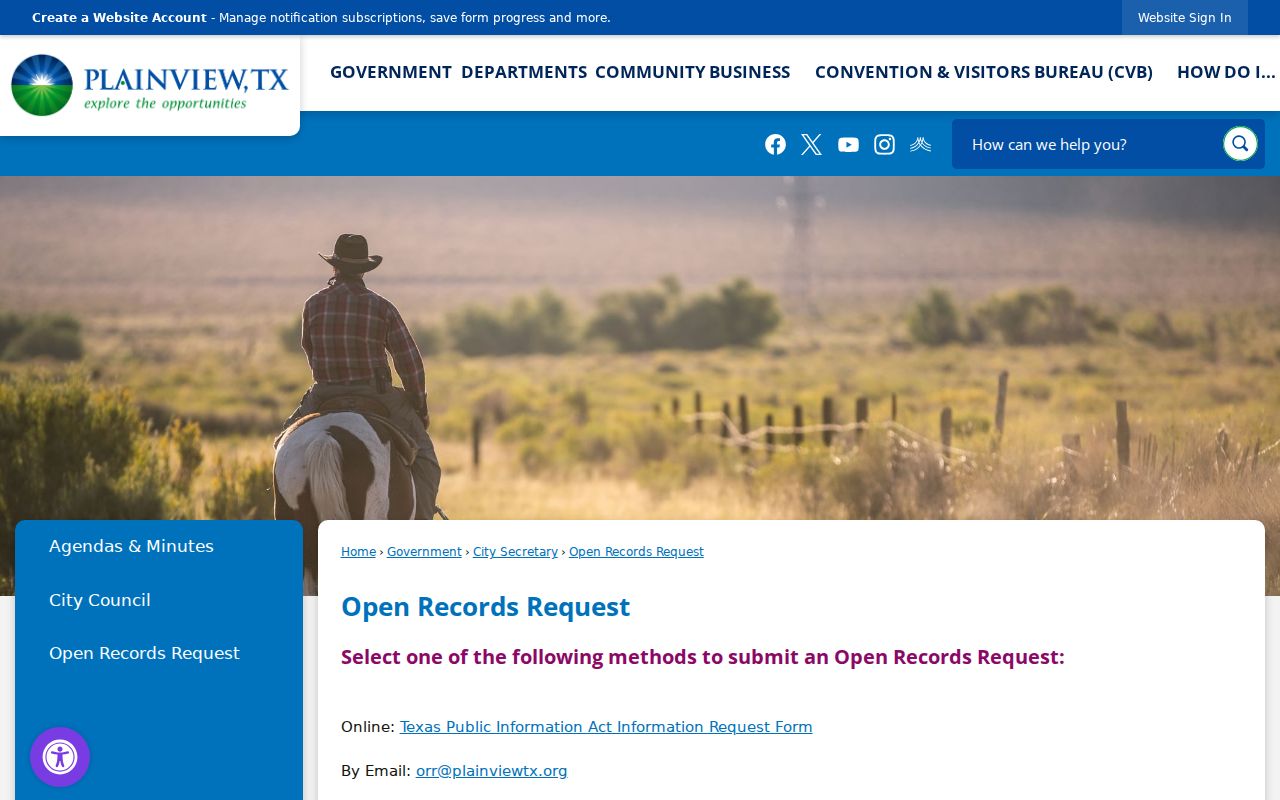Click the Plainview, TX logo
The image size is (1280, 800).
(150, 86)
